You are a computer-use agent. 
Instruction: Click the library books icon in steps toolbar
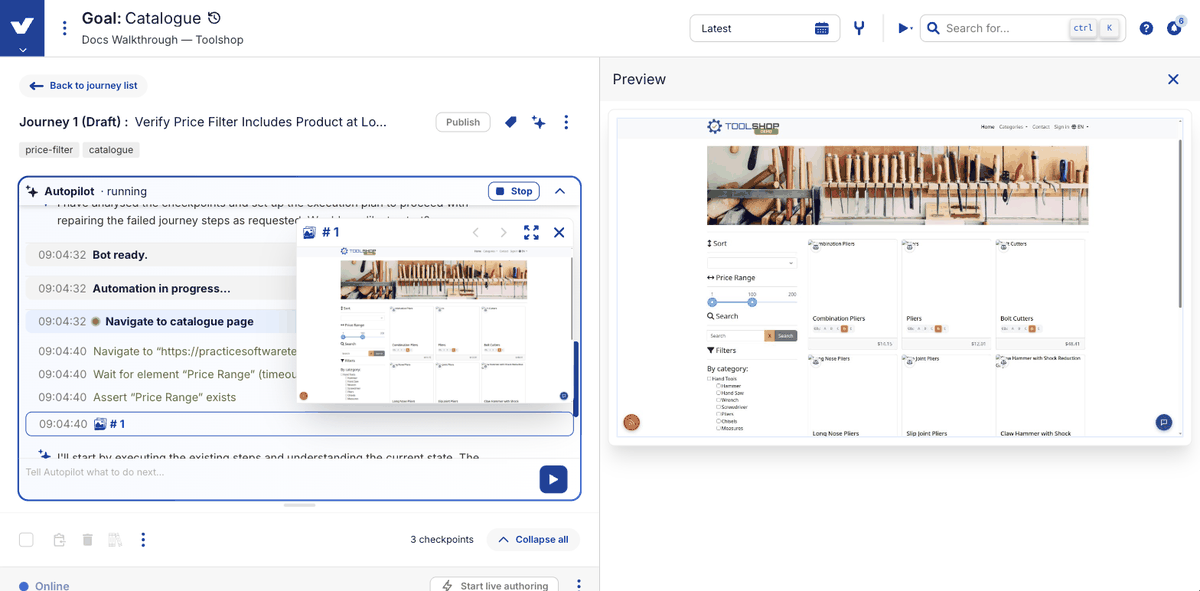[x=115, y=540]
